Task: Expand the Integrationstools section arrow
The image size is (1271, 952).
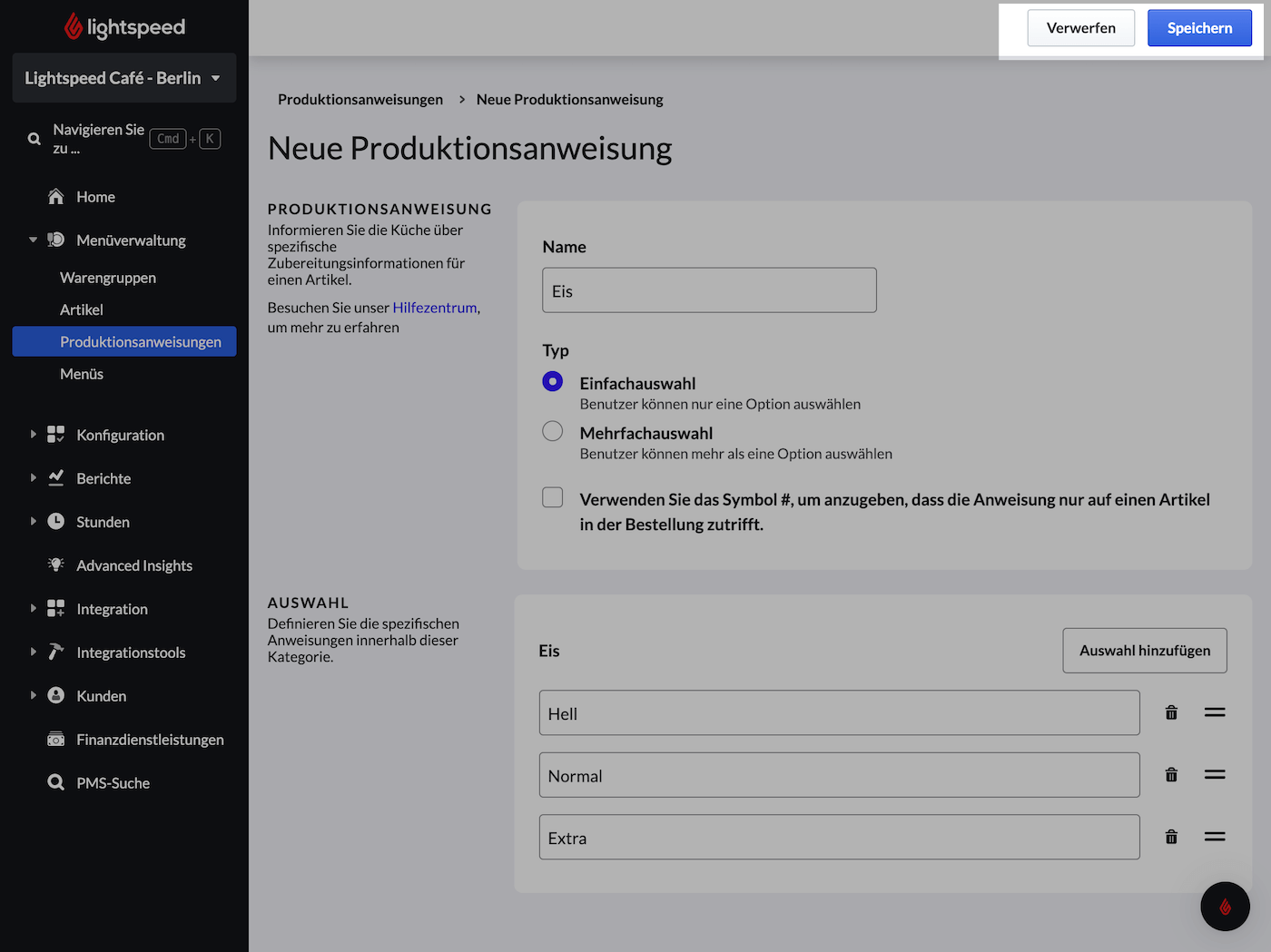Action: click(33, 652)
